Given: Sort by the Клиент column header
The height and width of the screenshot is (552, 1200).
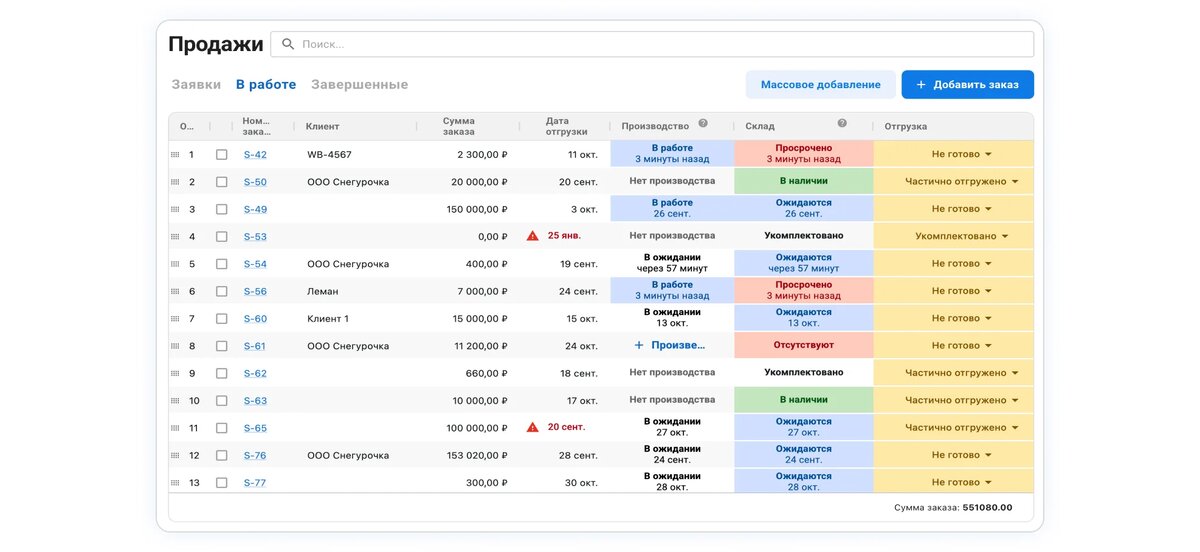Looking at the screenshot, I should click(323, 126).
